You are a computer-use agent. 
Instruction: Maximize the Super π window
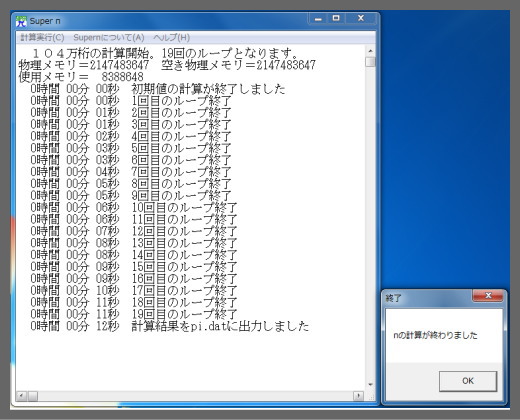336,18
